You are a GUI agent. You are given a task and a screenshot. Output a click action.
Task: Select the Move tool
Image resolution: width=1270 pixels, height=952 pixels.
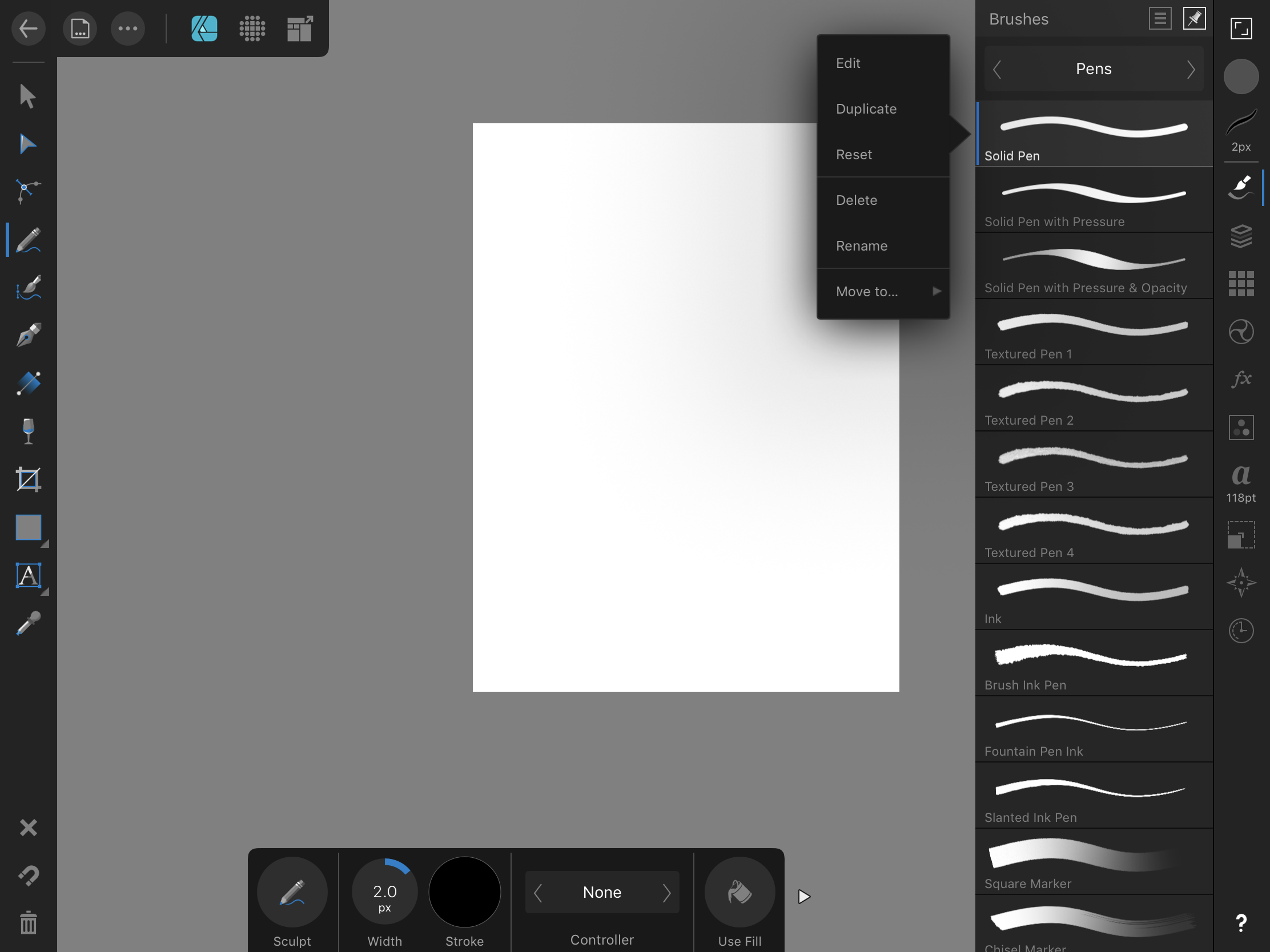click(x=27, y=96)
